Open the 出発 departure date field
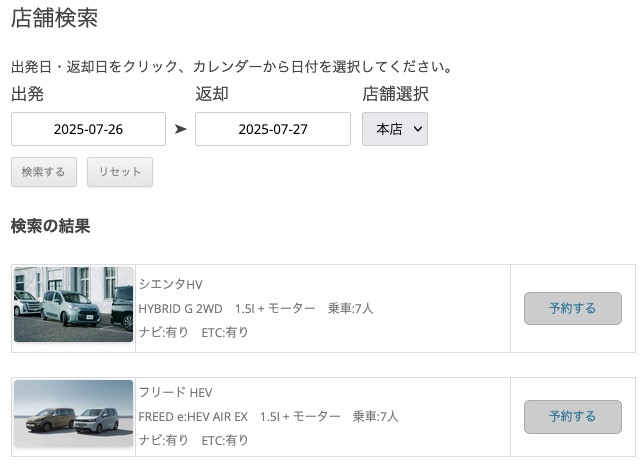 [x=88, y=129]
